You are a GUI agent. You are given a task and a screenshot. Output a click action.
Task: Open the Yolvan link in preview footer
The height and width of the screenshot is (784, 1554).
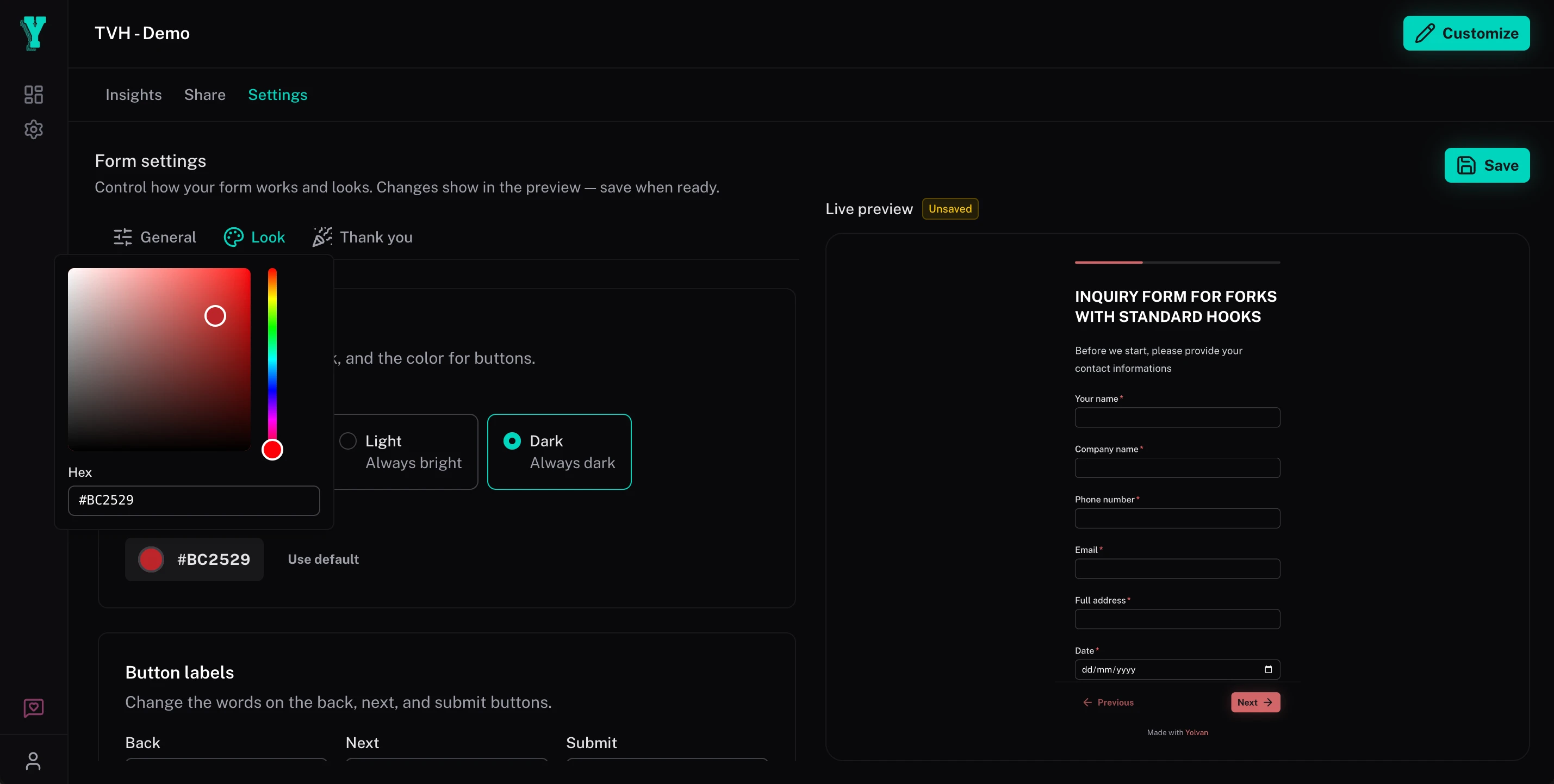(1196, 733)
